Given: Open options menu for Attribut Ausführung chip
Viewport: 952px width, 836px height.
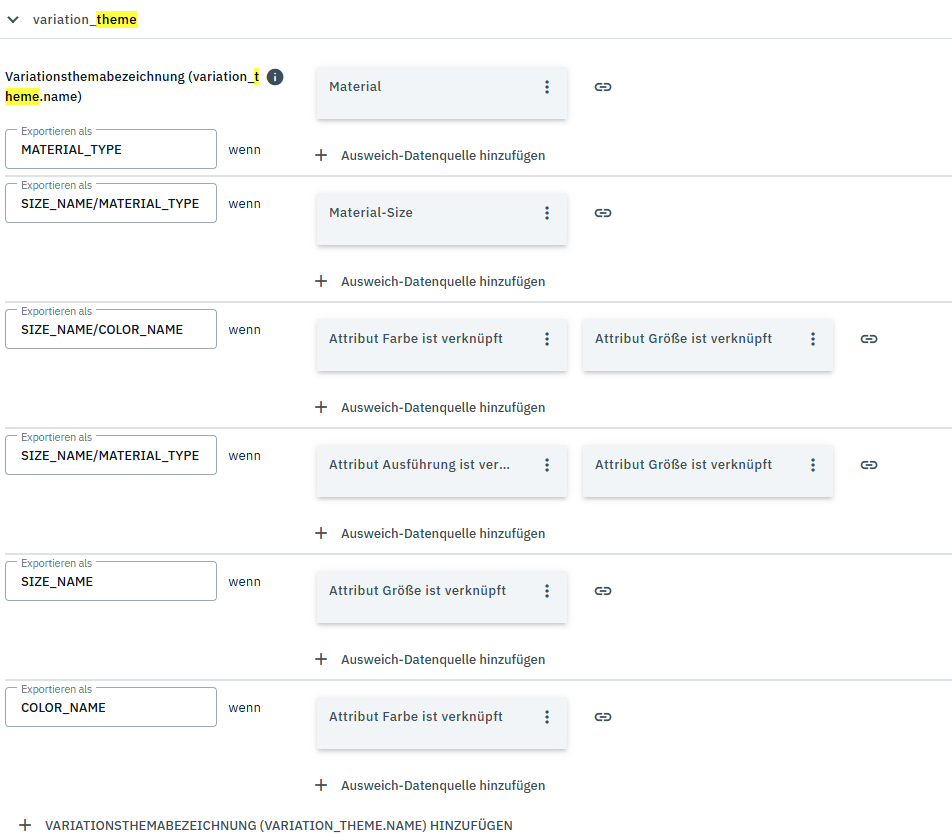Looking at the screenshot, I should pos(547,465).
